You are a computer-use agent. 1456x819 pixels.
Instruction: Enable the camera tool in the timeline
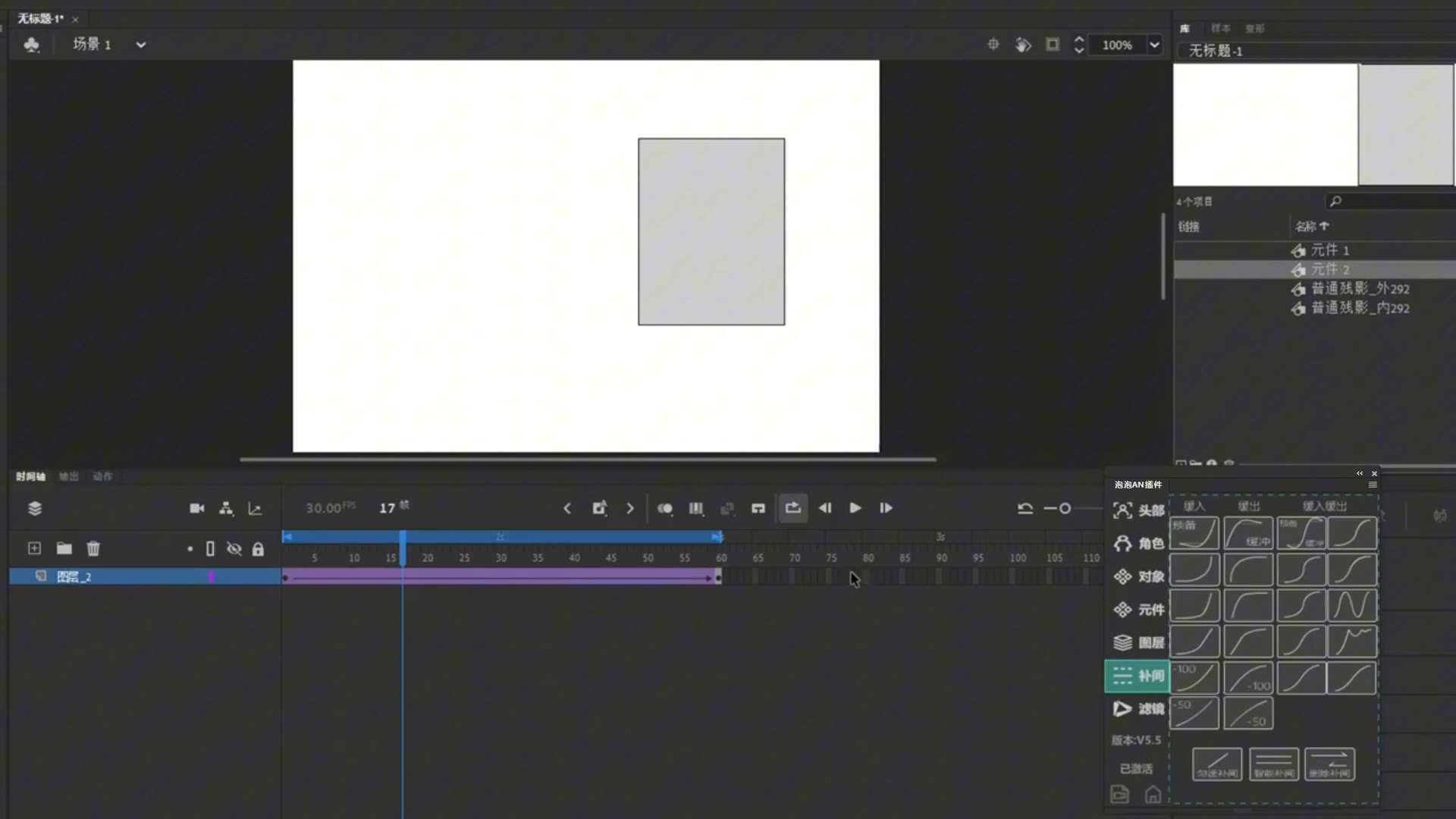point(196,508)
